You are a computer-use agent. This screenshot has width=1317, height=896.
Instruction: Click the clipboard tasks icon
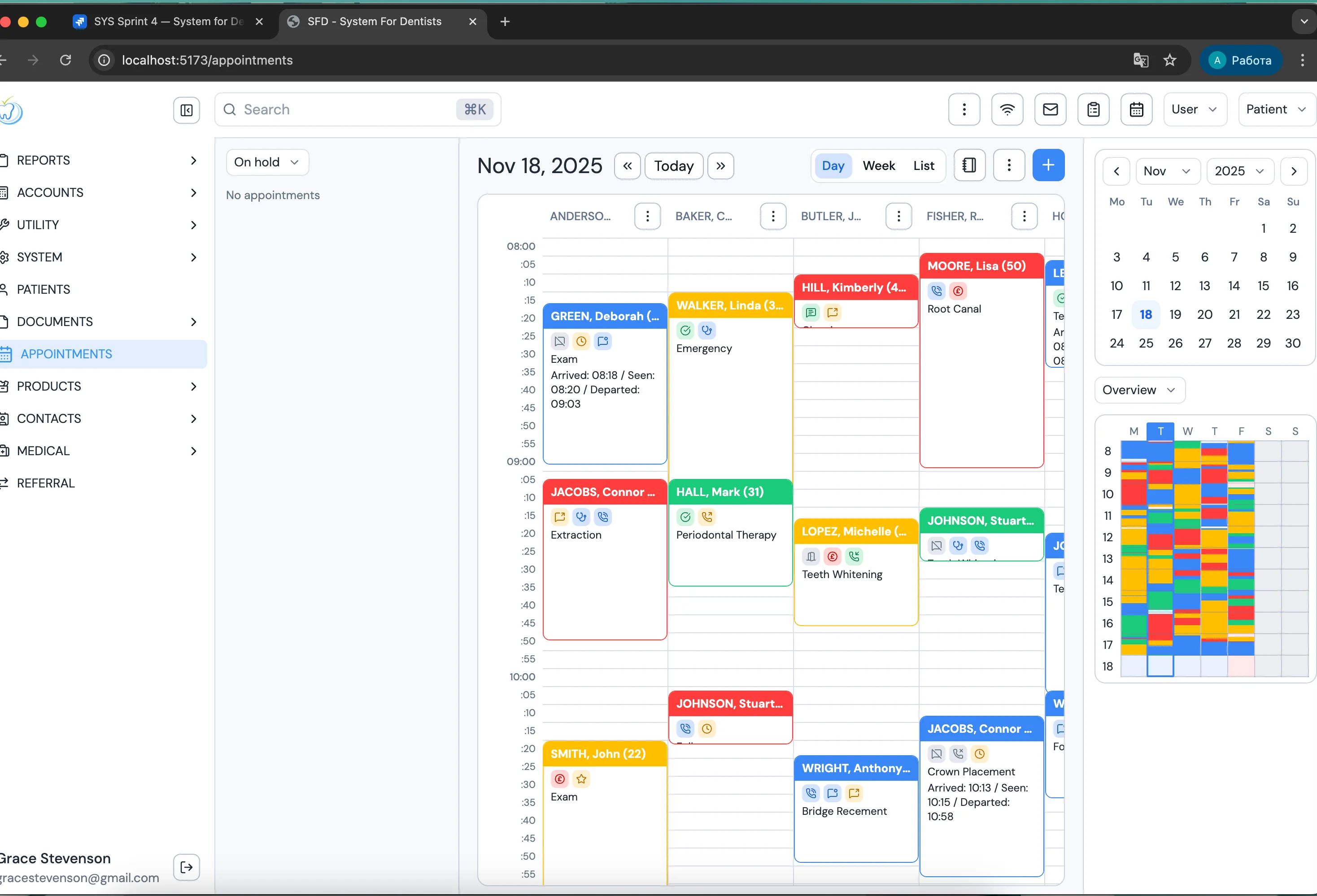coord(1093,109)
